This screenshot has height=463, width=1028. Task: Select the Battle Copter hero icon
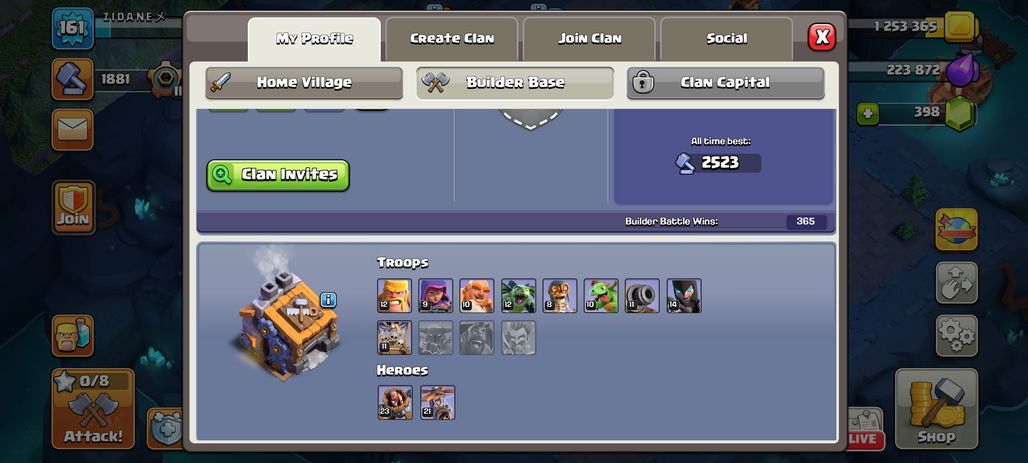click(437, 403)
